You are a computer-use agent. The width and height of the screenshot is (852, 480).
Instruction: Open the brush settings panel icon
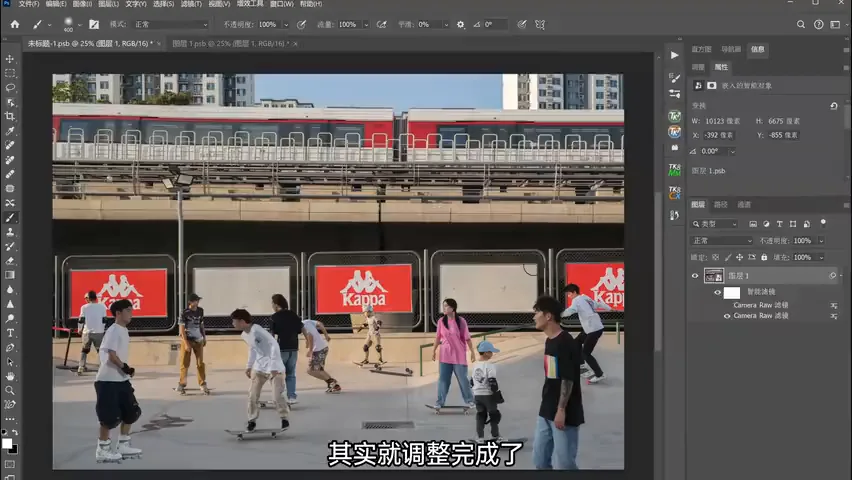coord(94,24)
